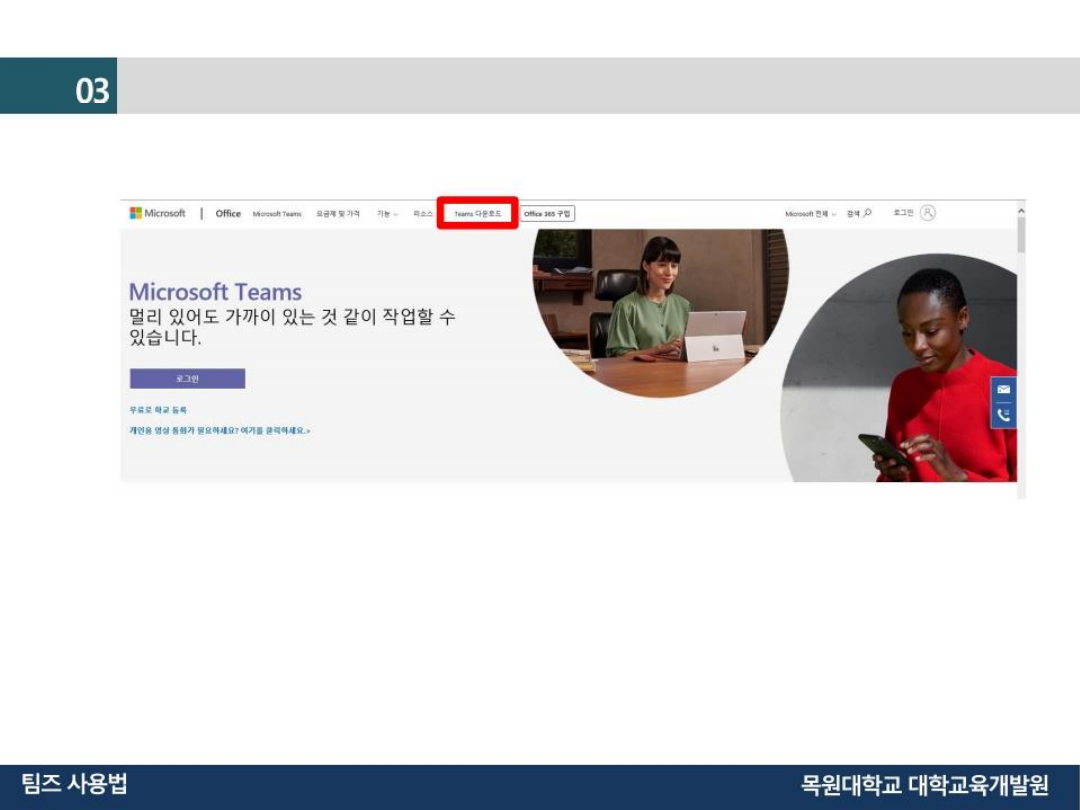Click the woman at desk image
Image resolution: width=1080 pixels, height=810 pixels.
coord(661,313)
